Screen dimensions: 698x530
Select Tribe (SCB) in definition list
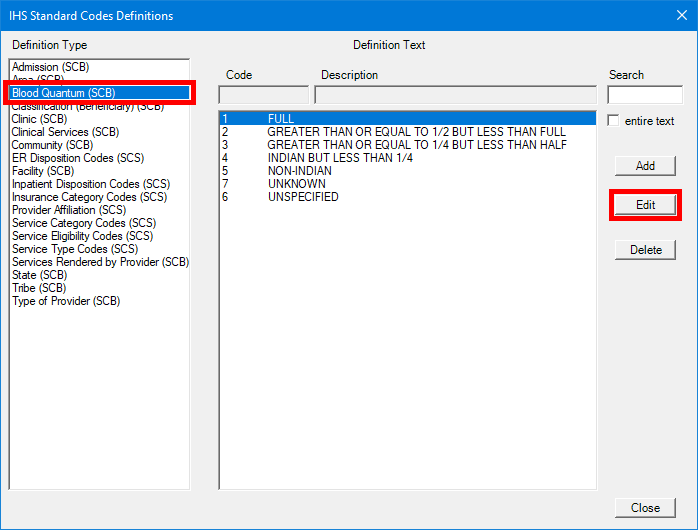coord(39,288)
